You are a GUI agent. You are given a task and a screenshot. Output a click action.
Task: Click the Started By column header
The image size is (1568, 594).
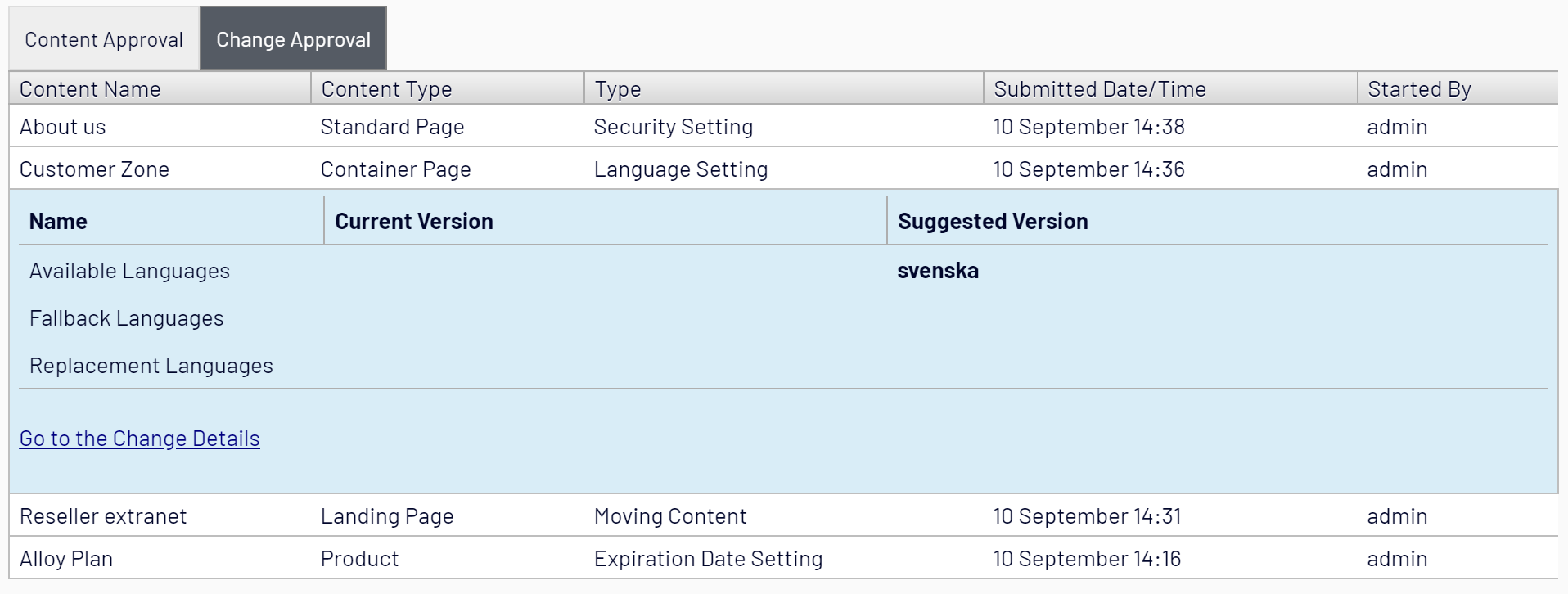click(x=1419, y=89)
